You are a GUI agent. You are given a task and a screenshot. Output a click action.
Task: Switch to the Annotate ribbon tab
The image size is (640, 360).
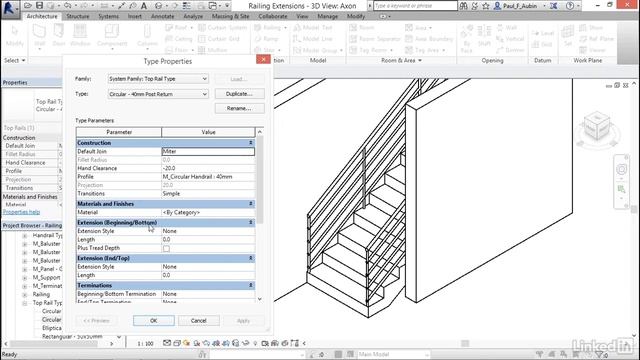(162, 16)
